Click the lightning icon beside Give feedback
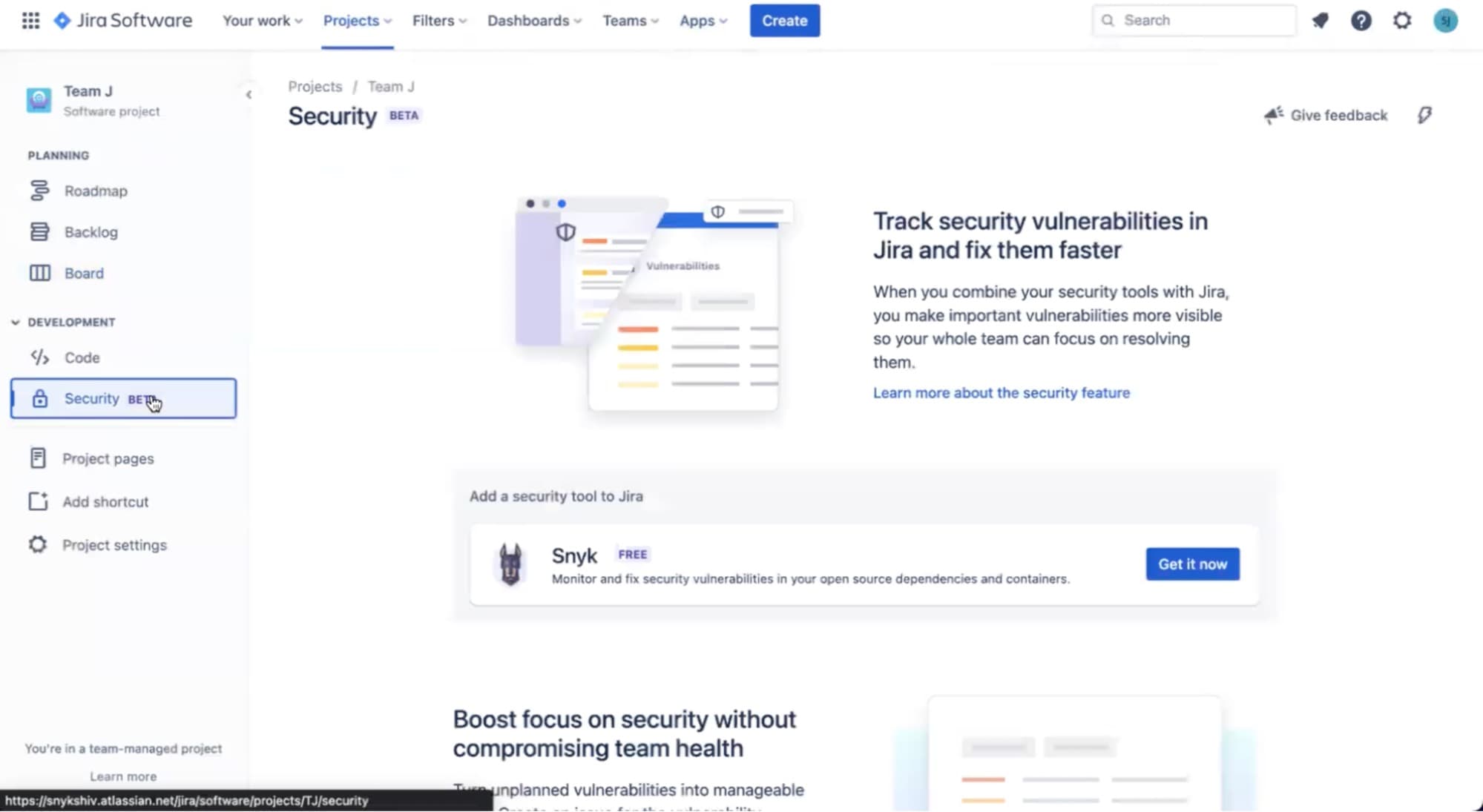 click(x=1424, y=115)
